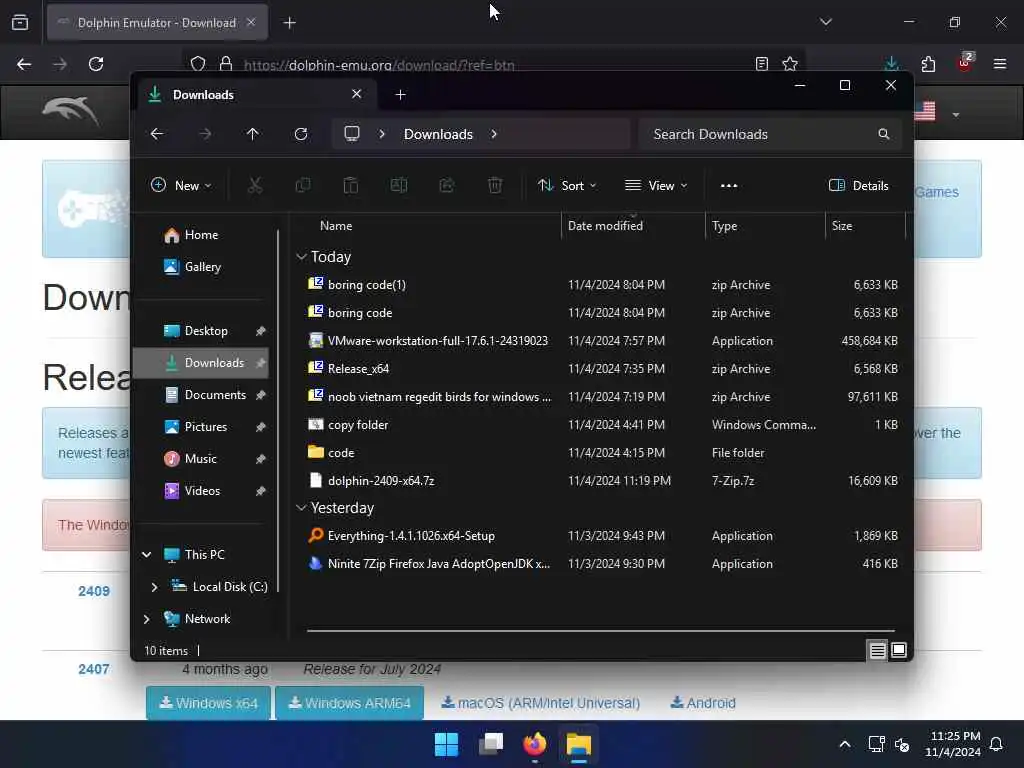Click the Paste clipboard icon in Explorer toolbar
This screenshot has width=1024, height=768.
click(x=351, y=185)
